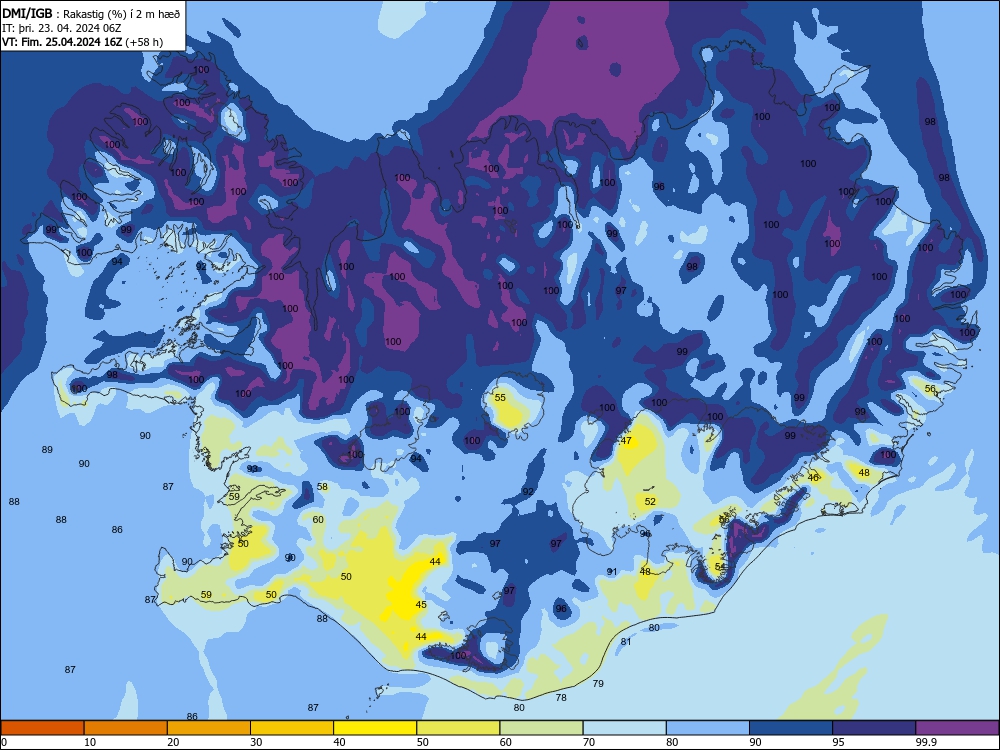The height and width of the screenshot is (750, 1000).
Task: Select the dark navy 95–99.9 legend swatch
Action: (874, 728)
